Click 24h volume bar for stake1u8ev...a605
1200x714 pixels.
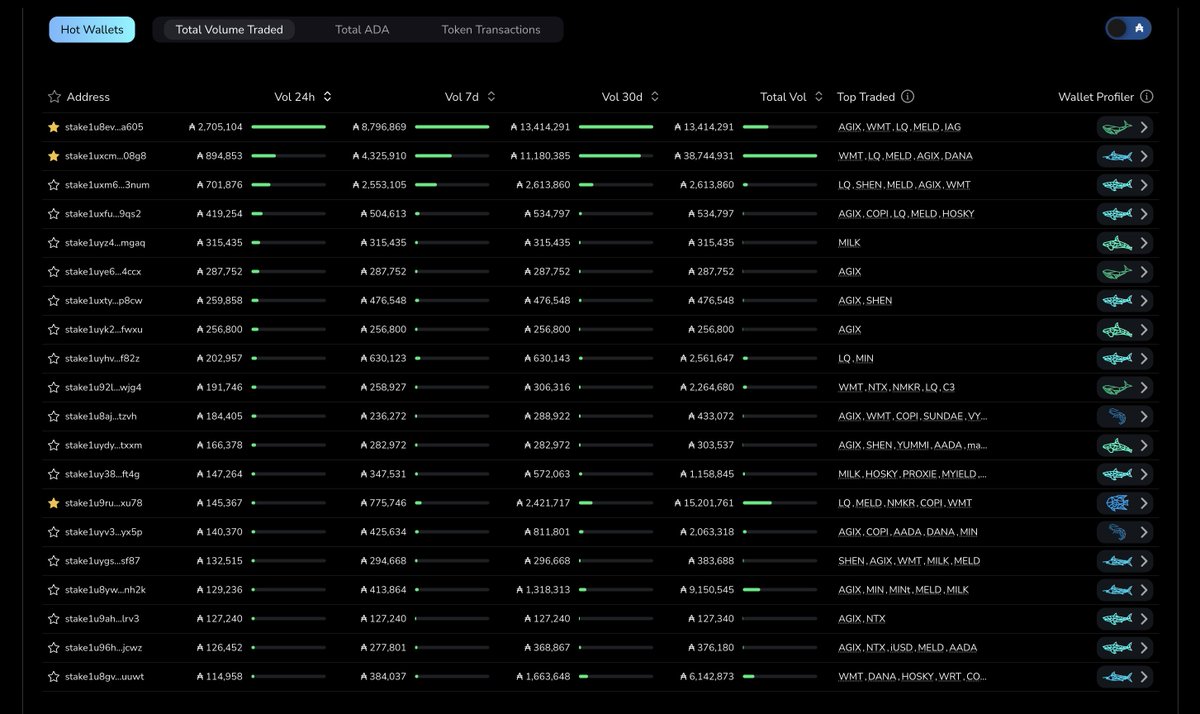pyautogui.click(x=289, y=127)
